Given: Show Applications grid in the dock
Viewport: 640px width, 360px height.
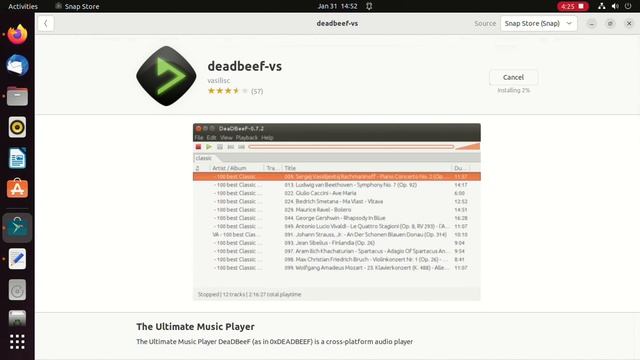Looking at the screenshot, I should tap(17, 342).
